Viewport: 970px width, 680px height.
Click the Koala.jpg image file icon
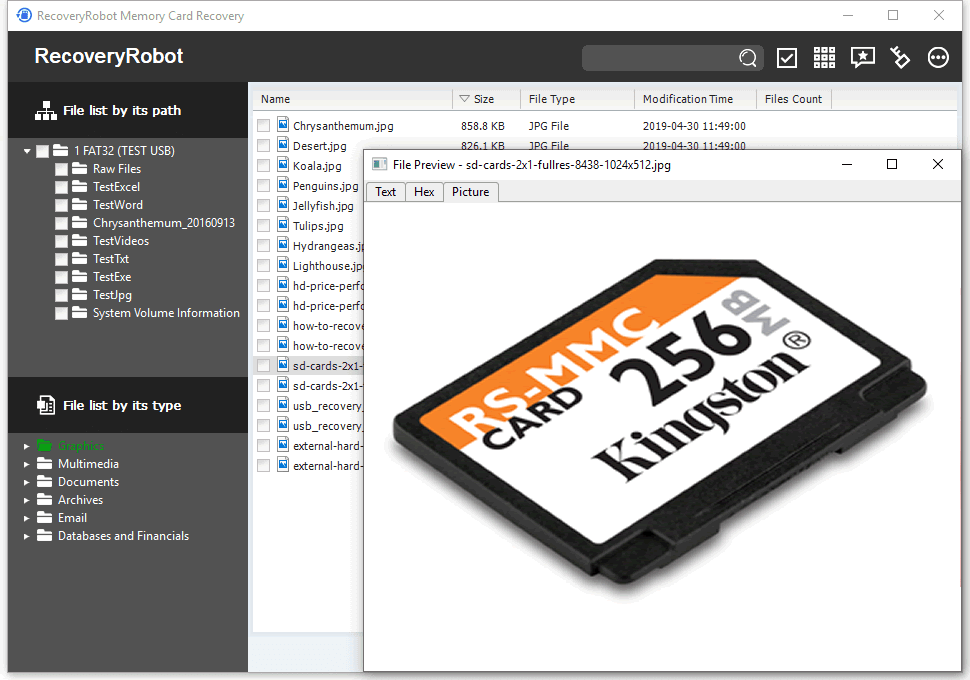click(283, 165)
